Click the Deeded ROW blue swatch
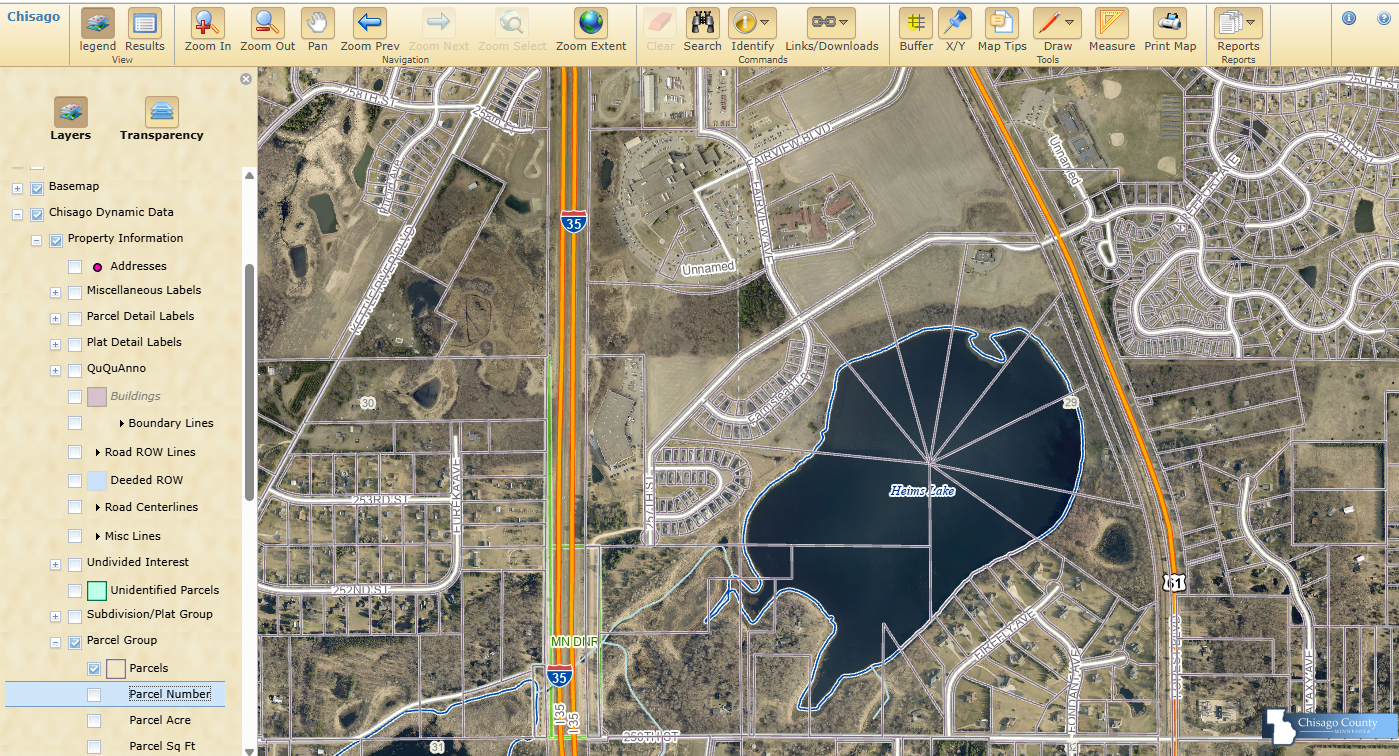Image resolution: width=1399 pixels, height=756 pixels. tap(97, 480)
